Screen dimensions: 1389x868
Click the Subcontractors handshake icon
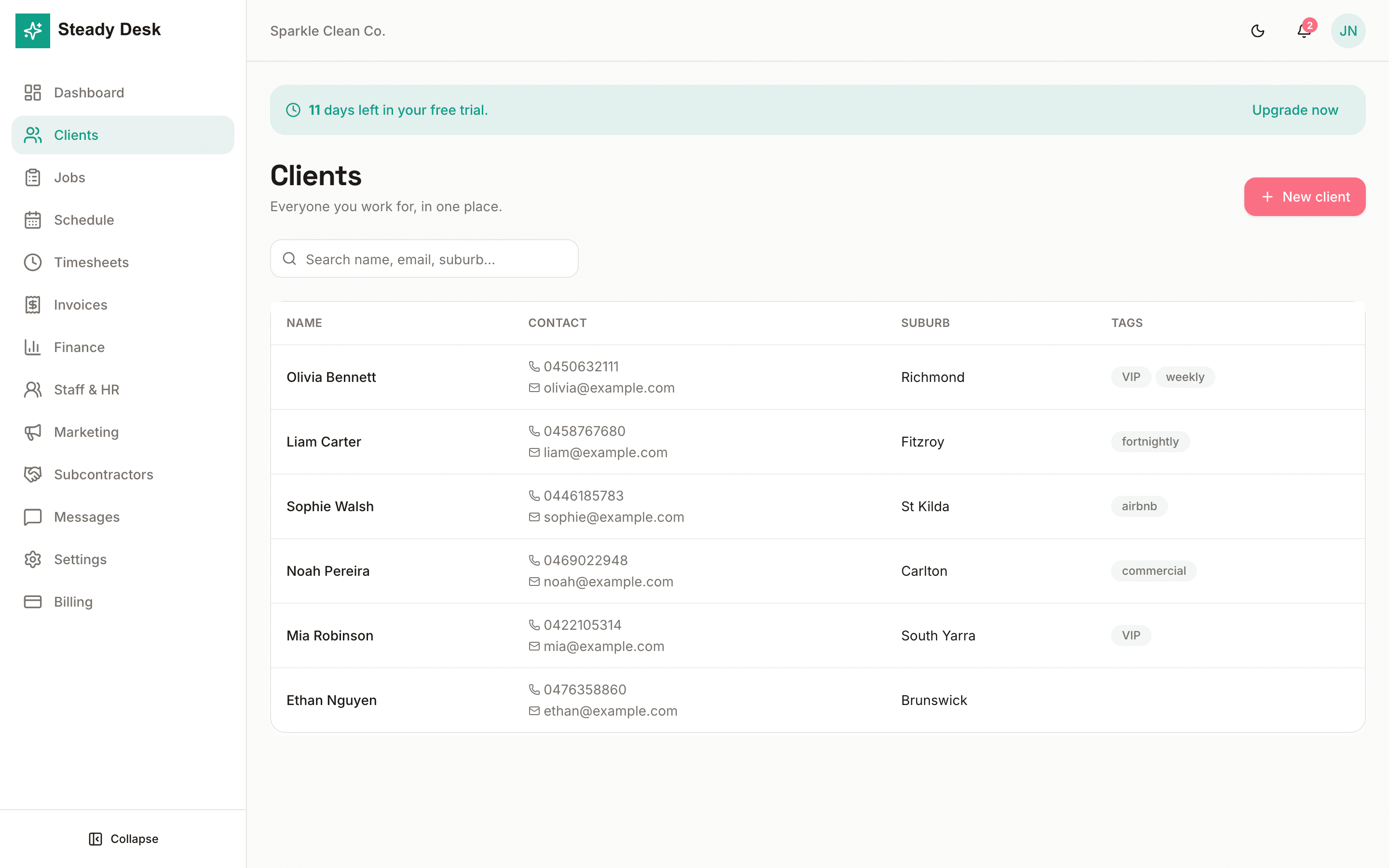33,475
